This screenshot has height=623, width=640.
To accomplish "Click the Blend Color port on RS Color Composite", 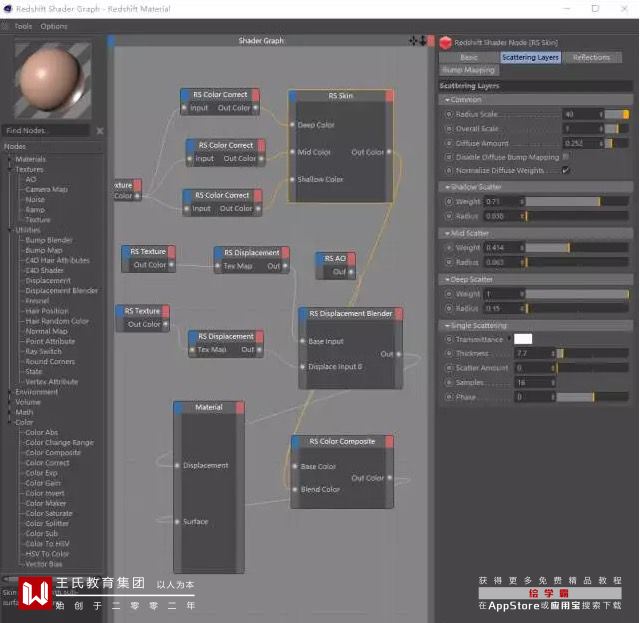I will coord(295,489).
